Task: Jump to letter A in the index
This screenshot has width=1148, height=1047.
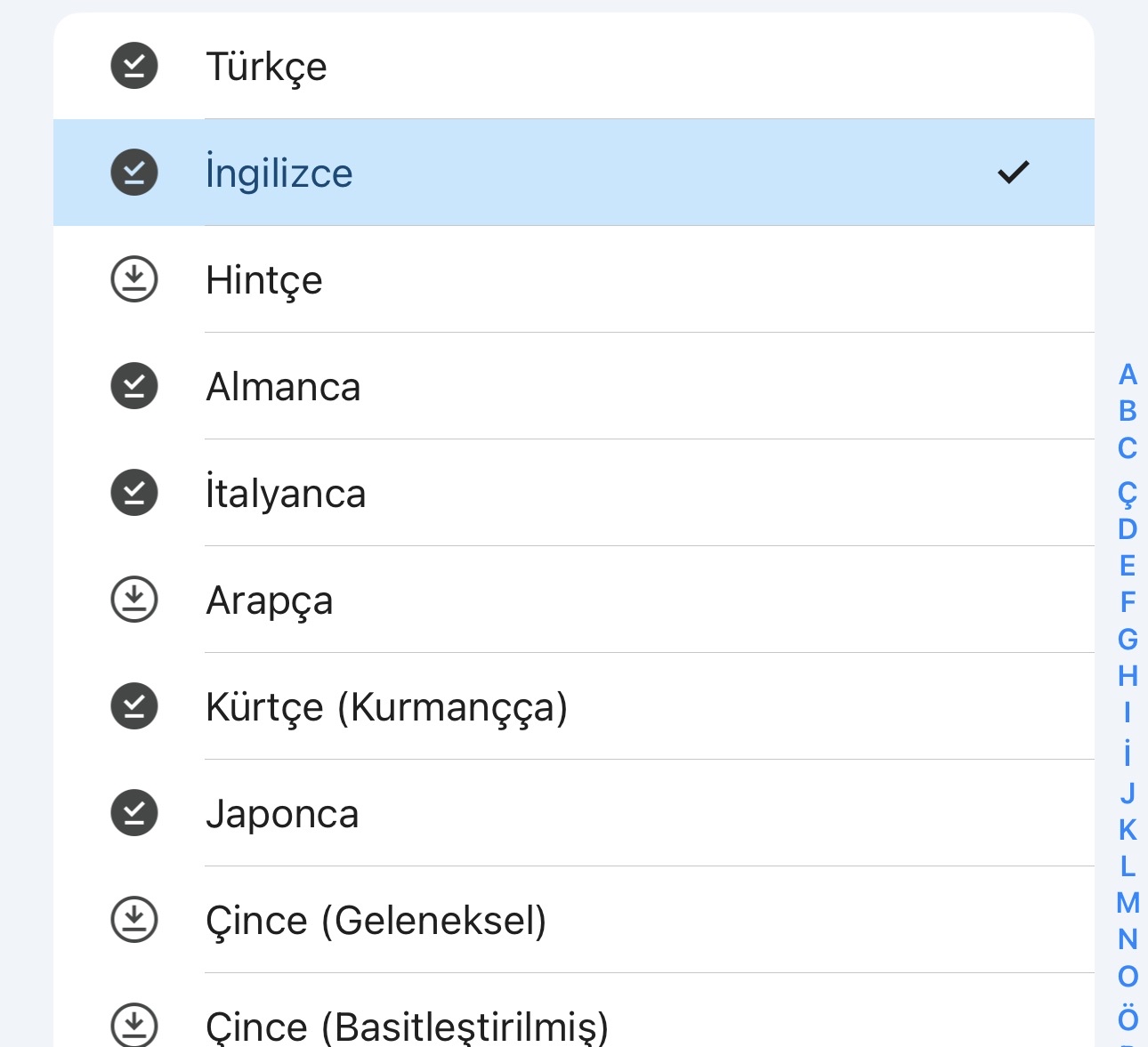Action: pyautogui.click(x=1128, y=375)
